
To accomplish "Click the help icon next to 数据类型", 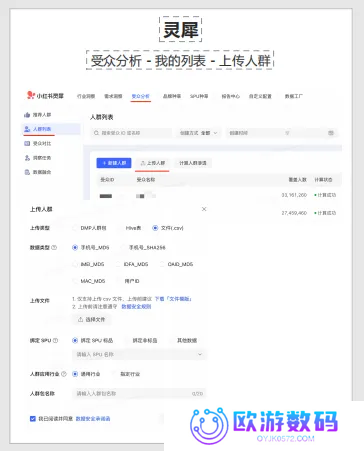I will click(54, 247).
